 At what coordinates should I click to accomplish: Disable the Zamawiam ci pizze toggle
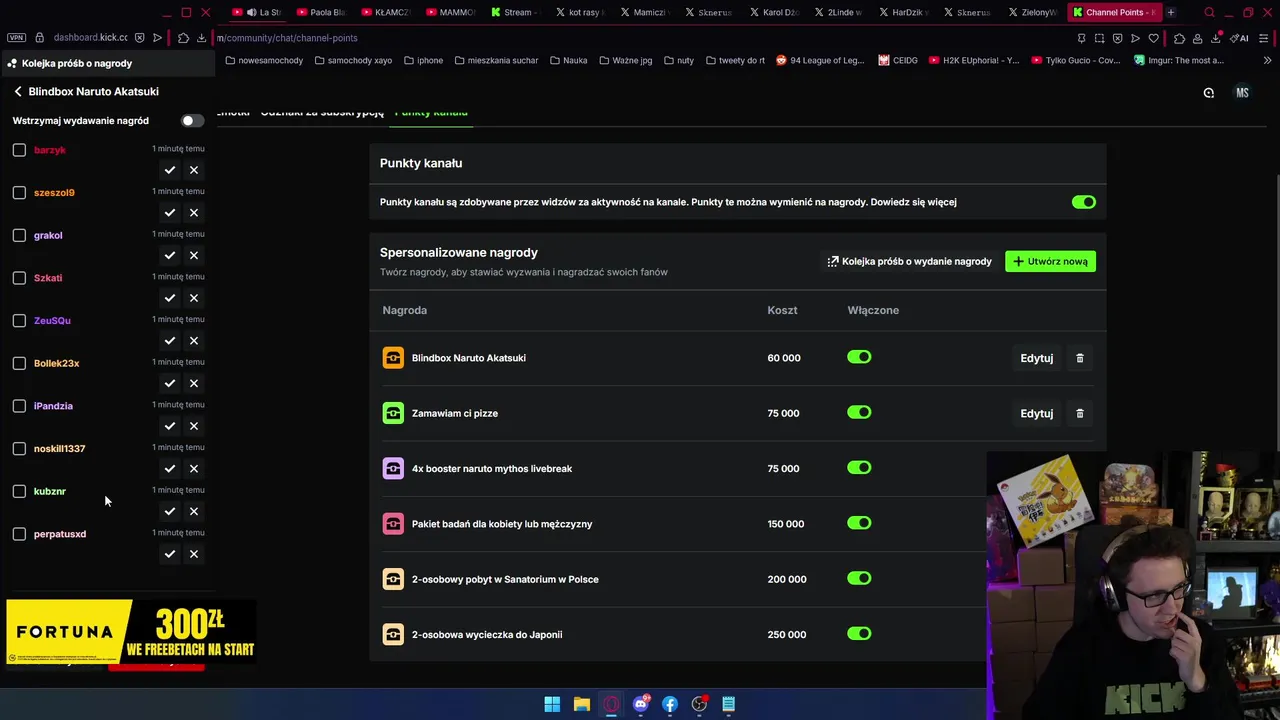coord(859,412)
